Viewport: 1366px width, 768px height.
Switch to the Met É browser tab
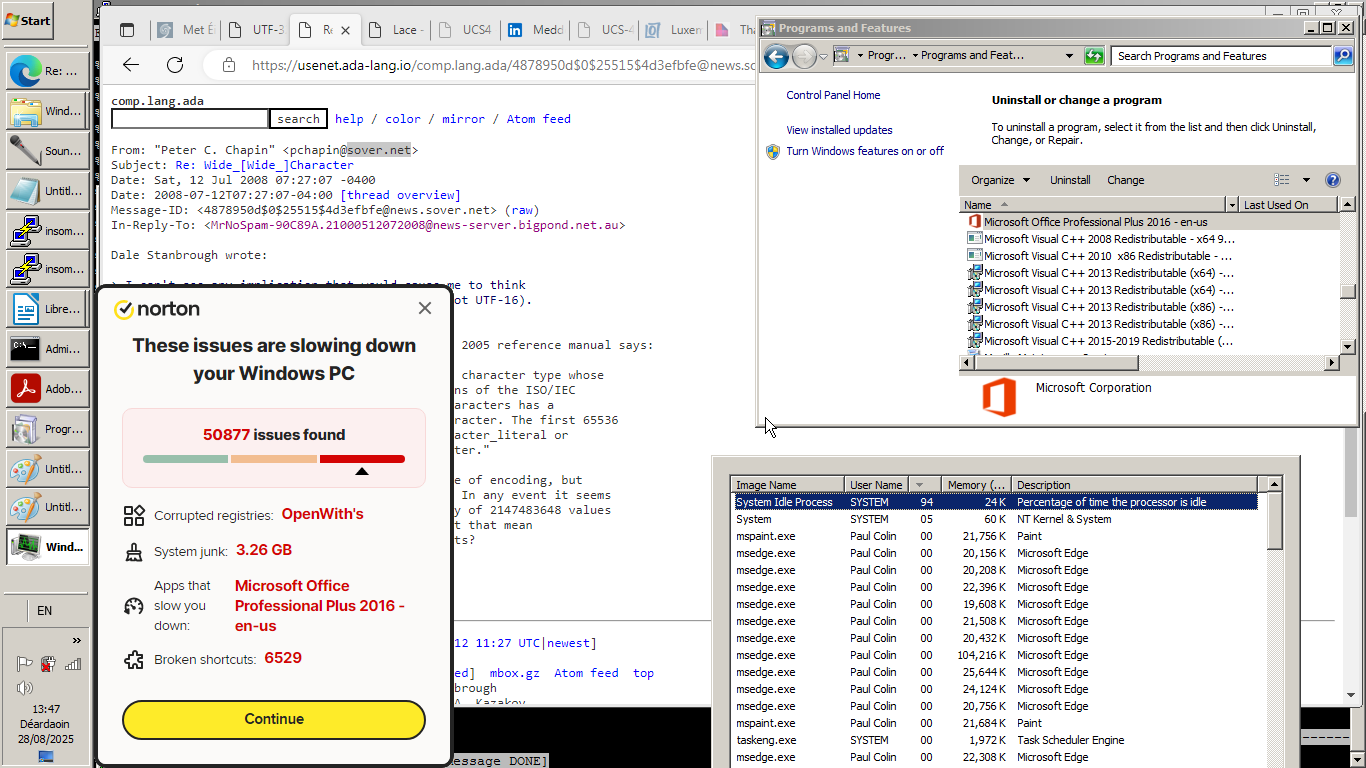[185, 30]
